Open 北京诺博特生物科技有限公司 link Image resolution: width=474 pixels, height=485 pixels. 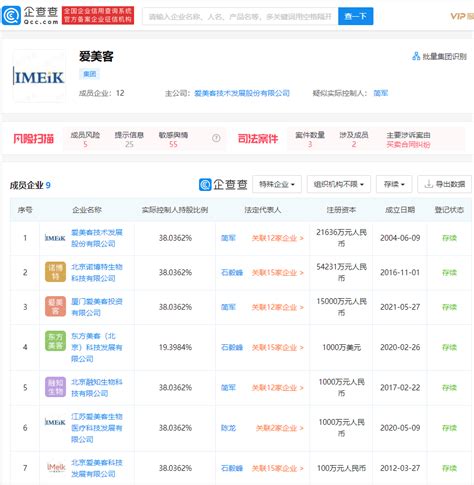[97, 273]
